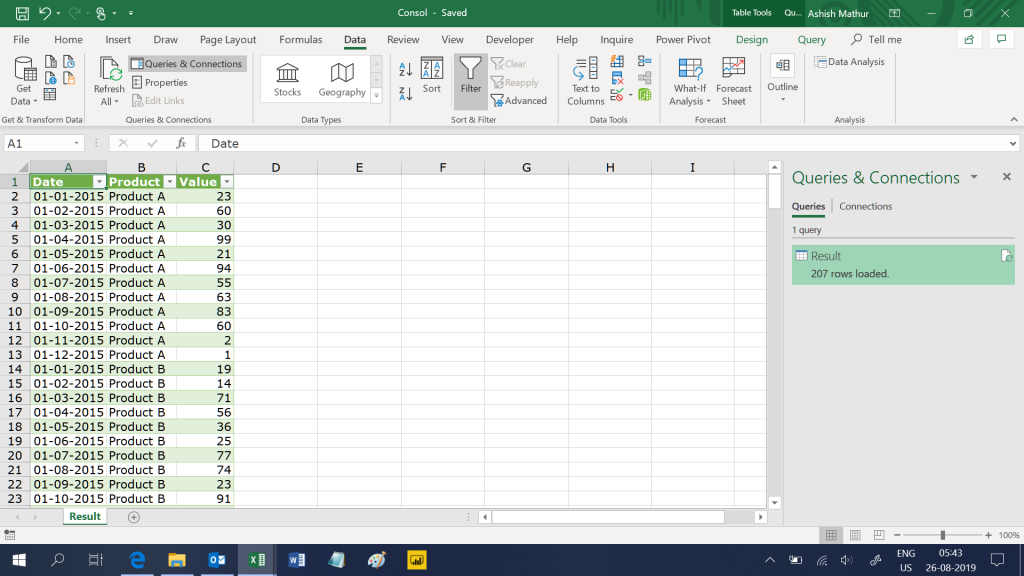
Task: Open Text to Columns wizard
Action: [x=585, y=81]
